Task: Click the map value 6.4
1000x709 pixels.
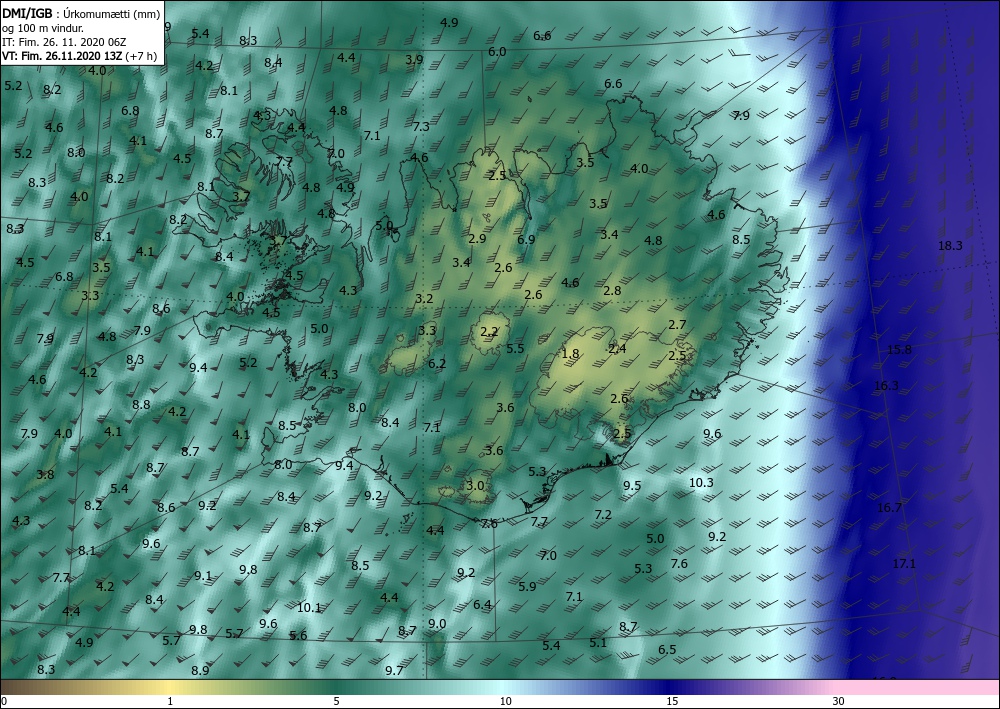Action: (482, 604)
